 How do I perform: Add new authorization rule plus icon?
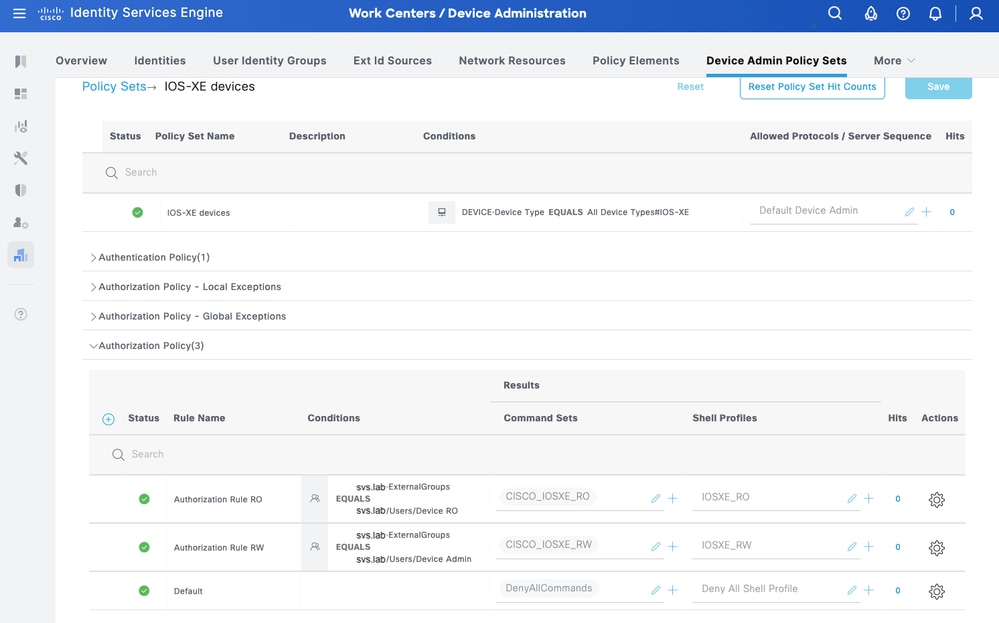coord(108,419)
